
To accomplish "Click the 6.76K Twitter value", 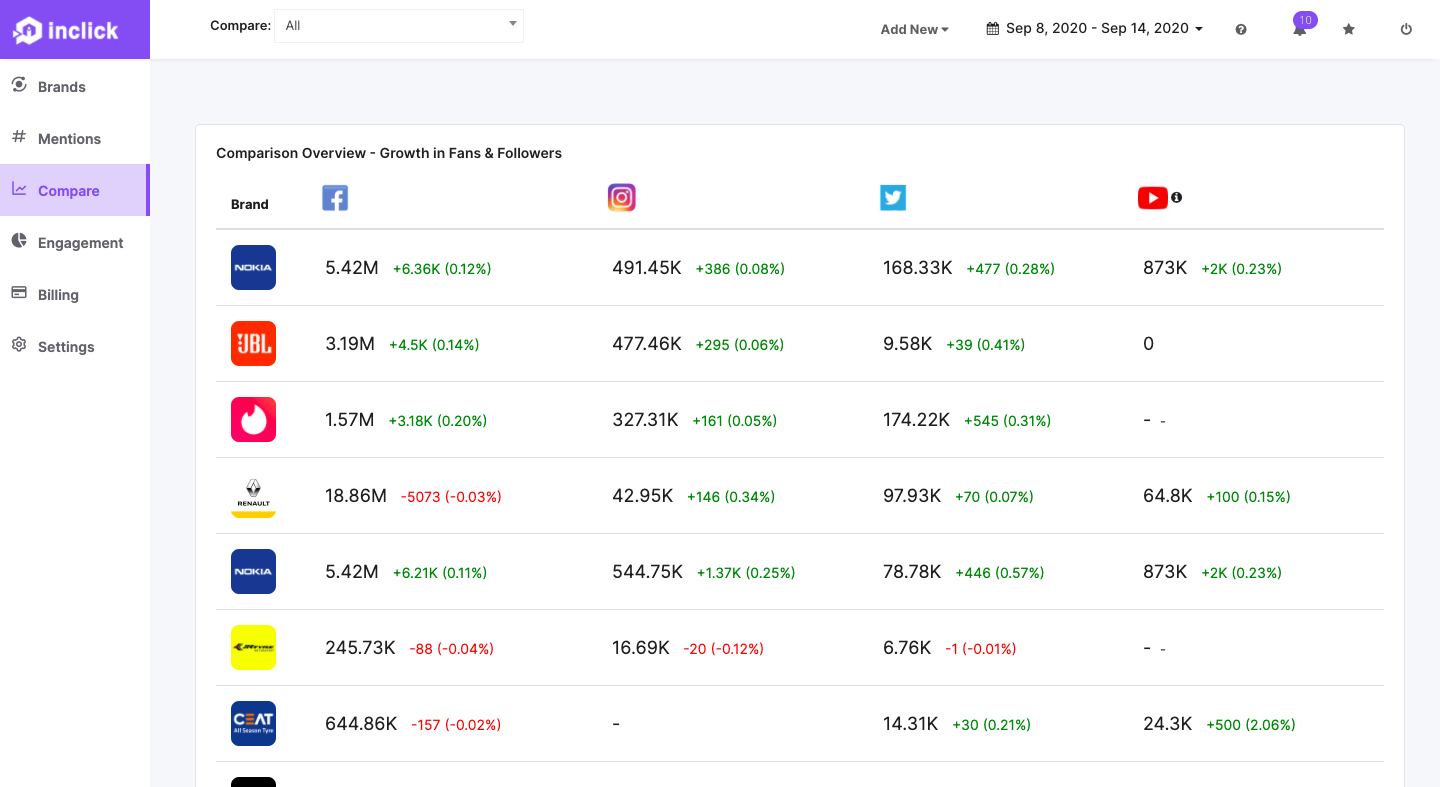I will pyautogui.click(x=907, y=648).
